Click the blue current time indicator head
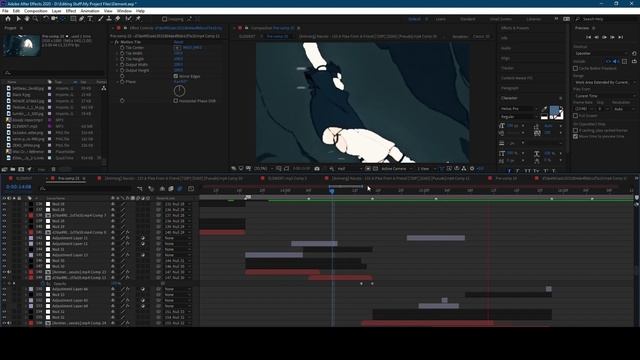This screenshot has width=640, height=360. pos(332,191)
